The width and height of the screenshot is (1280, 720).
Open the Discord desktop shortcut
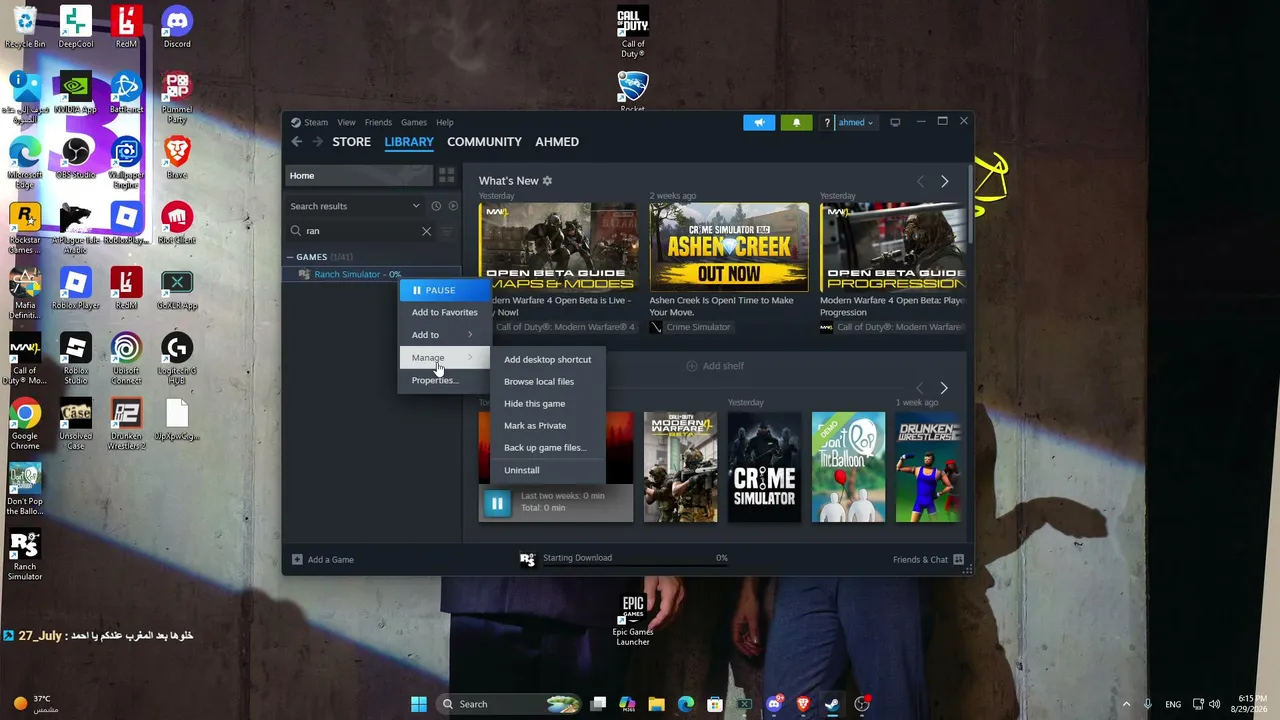point(177,27)
